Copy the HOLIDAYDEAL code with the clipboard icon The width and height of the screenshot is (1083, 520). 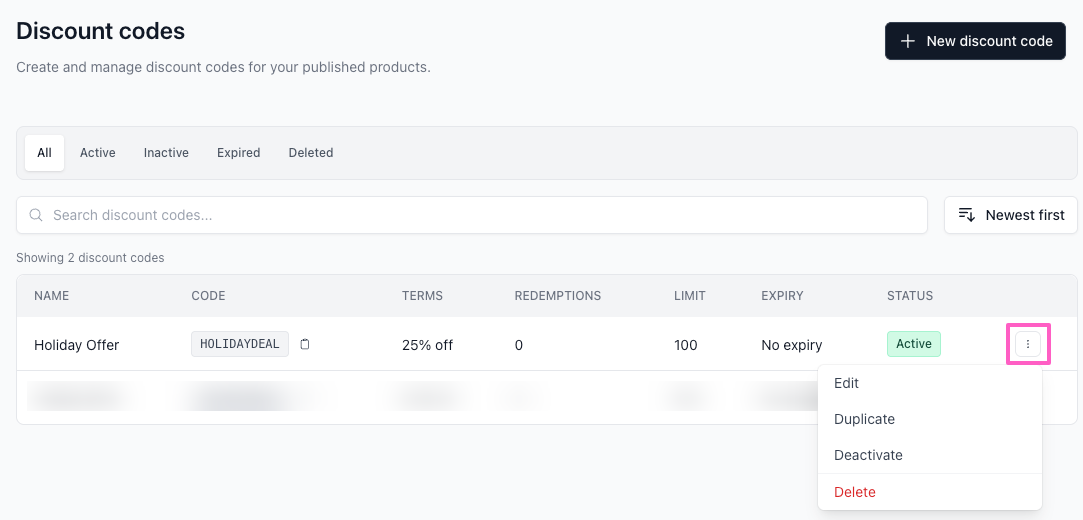click(305, 344)
